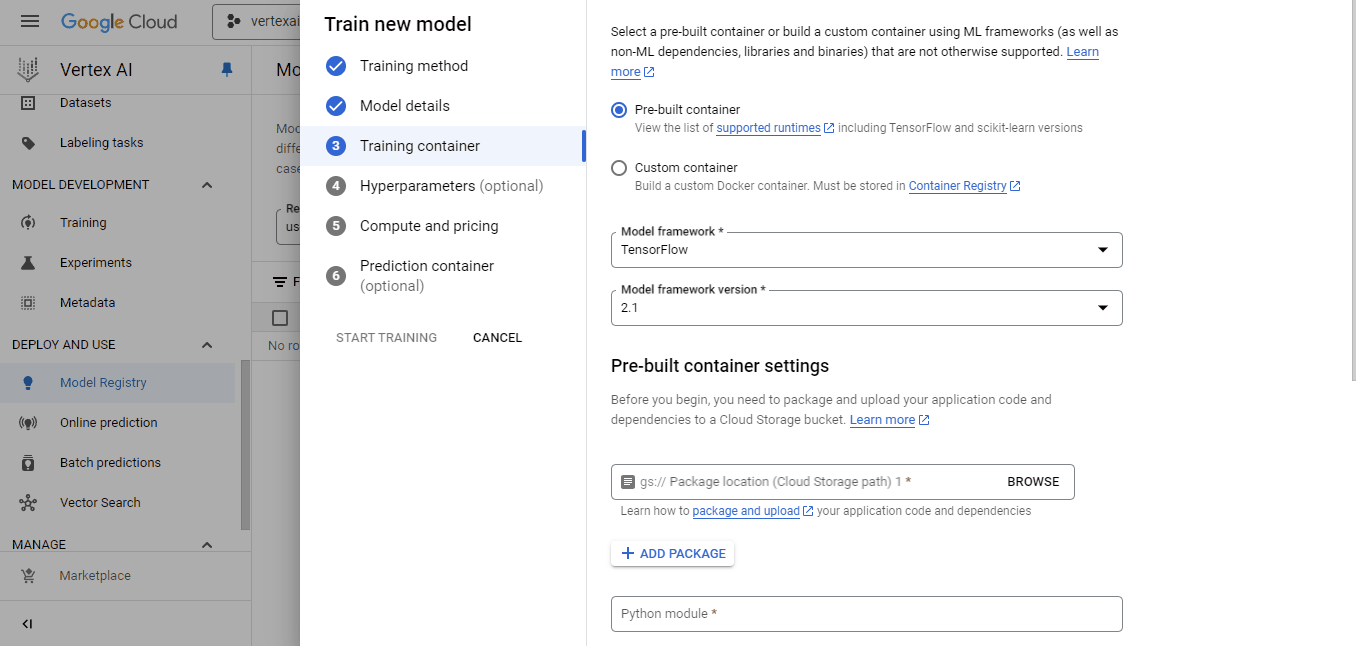1356x646 pixels.
Task: Click the Pre-built container settings heading
Action: (x=720, y=366)
